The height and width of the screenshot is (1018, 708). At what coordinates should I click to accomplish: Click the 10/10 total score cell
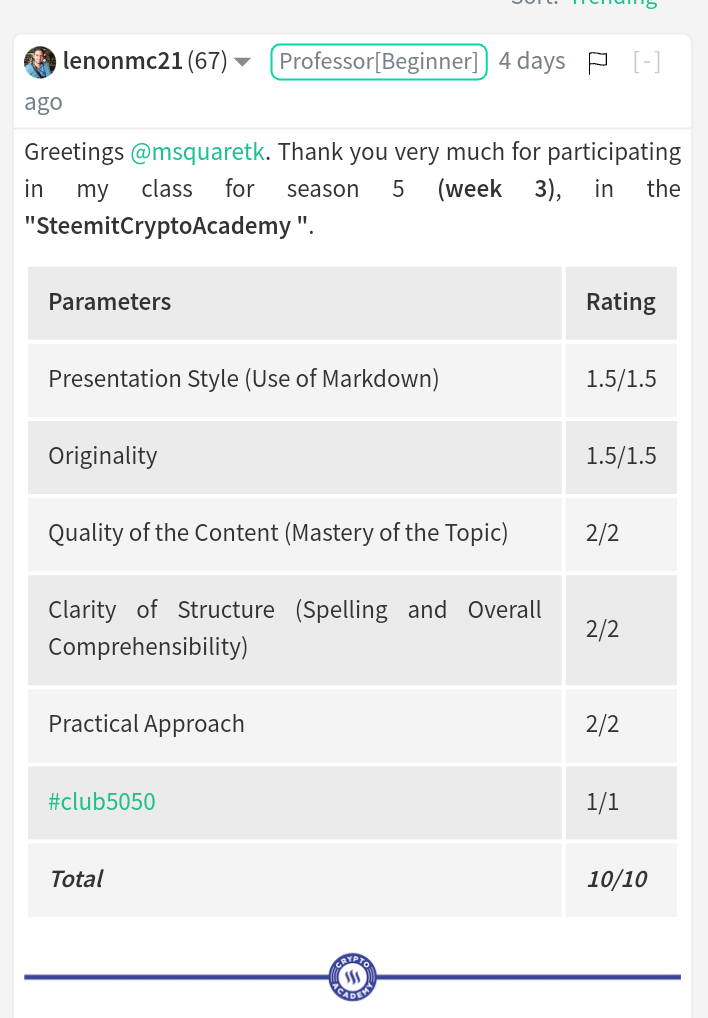[617, 879]
